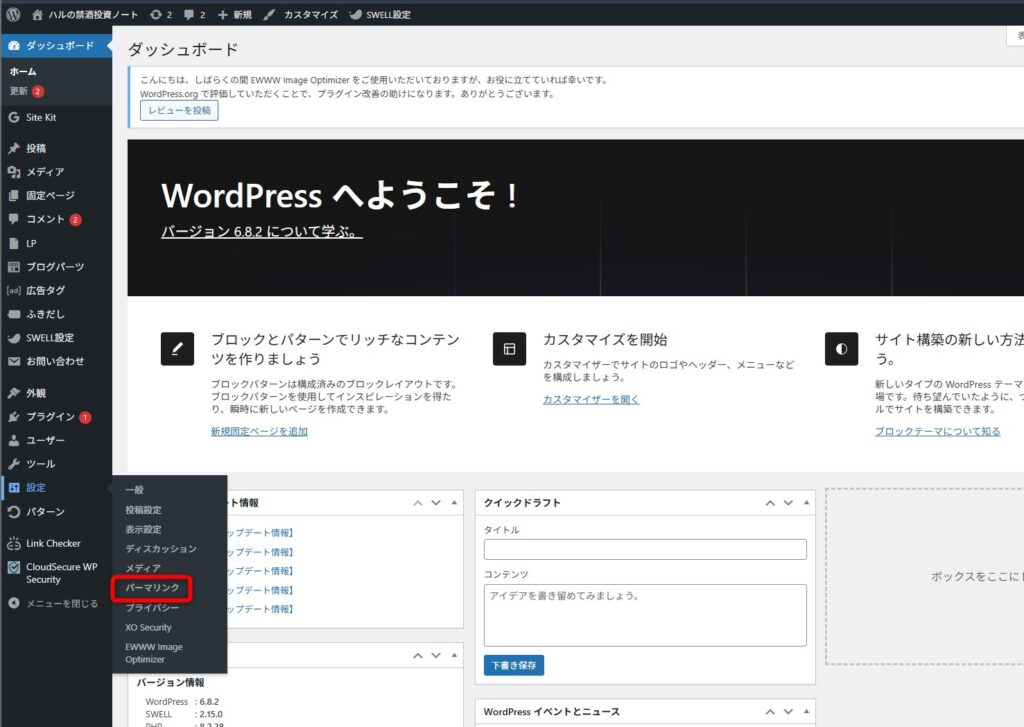The image size is (1024, 727).
Task: Collapse menu via メニューを閉じる
Action: point(54,604)
